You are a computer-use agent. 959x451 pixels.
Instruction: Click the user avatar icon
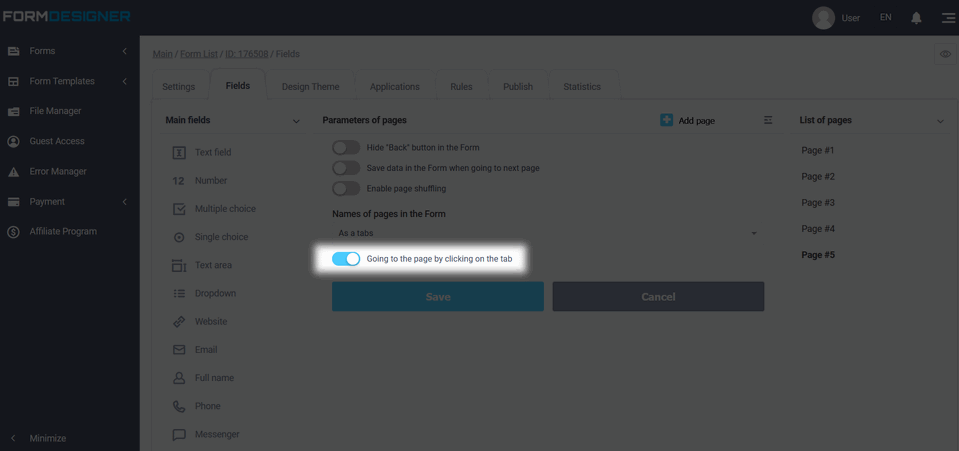[x=823, y=18]
